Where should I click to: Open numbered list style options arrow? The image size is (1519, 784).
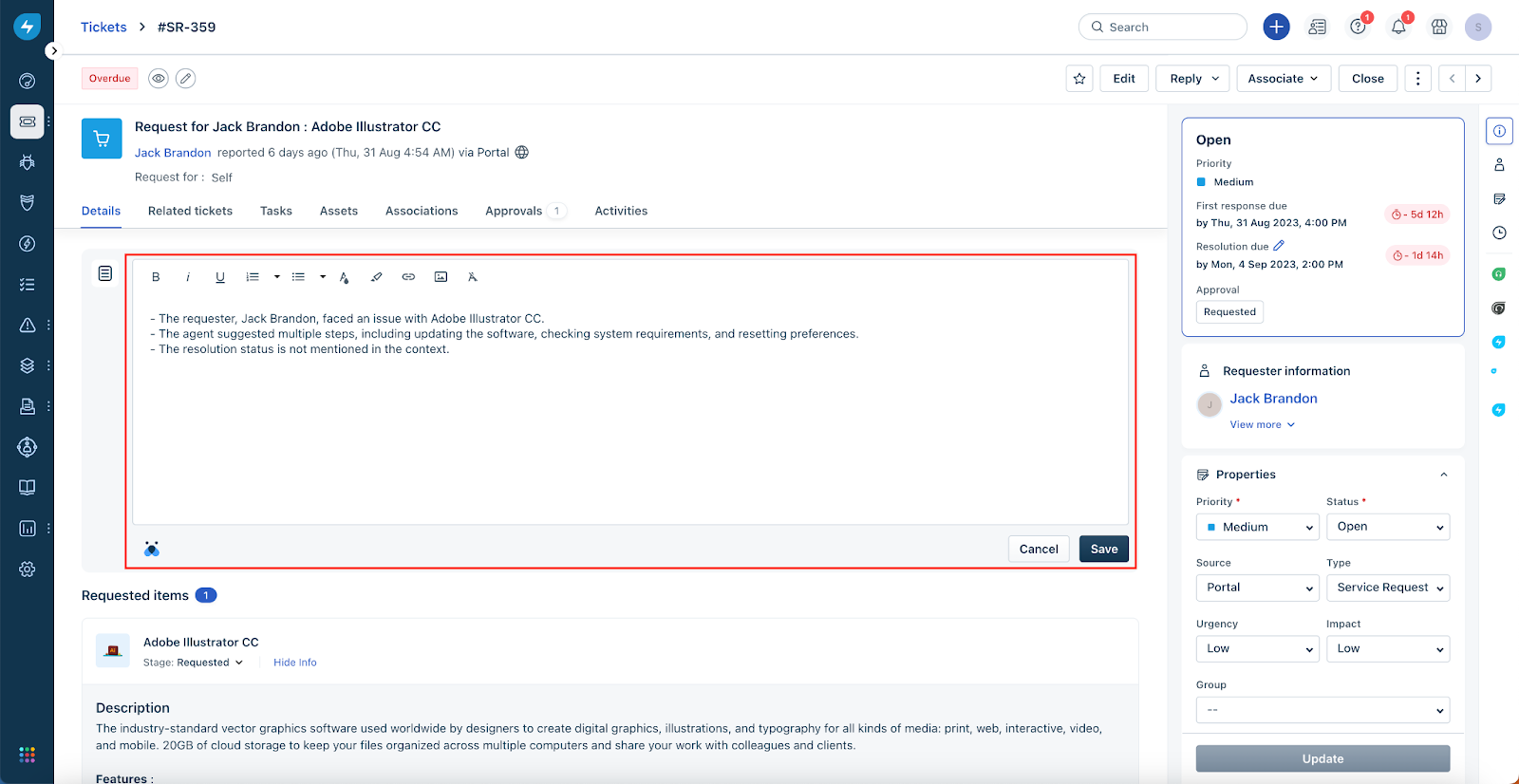pos(277,277)
